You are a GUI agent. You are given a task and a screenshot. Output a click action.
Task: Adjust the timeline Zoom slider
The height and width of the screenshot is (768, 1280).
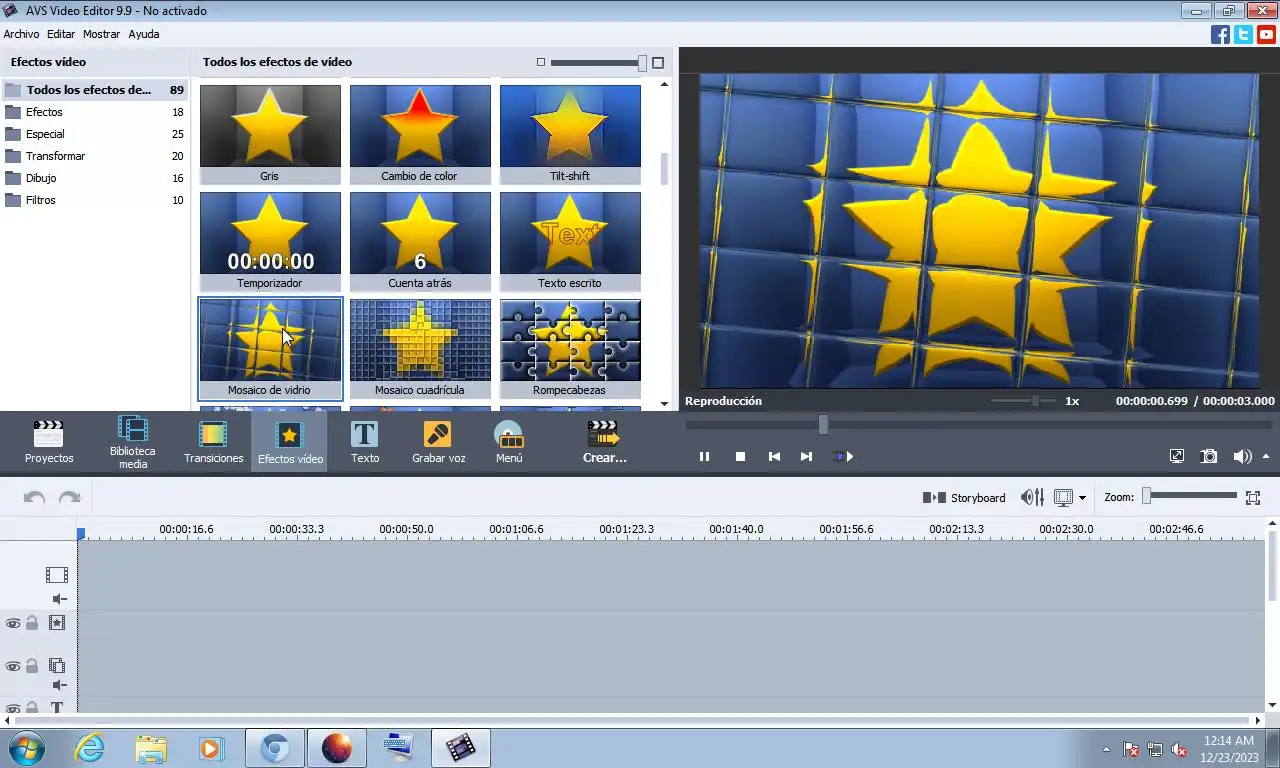pyautogui.click(x=1190, y=495)
